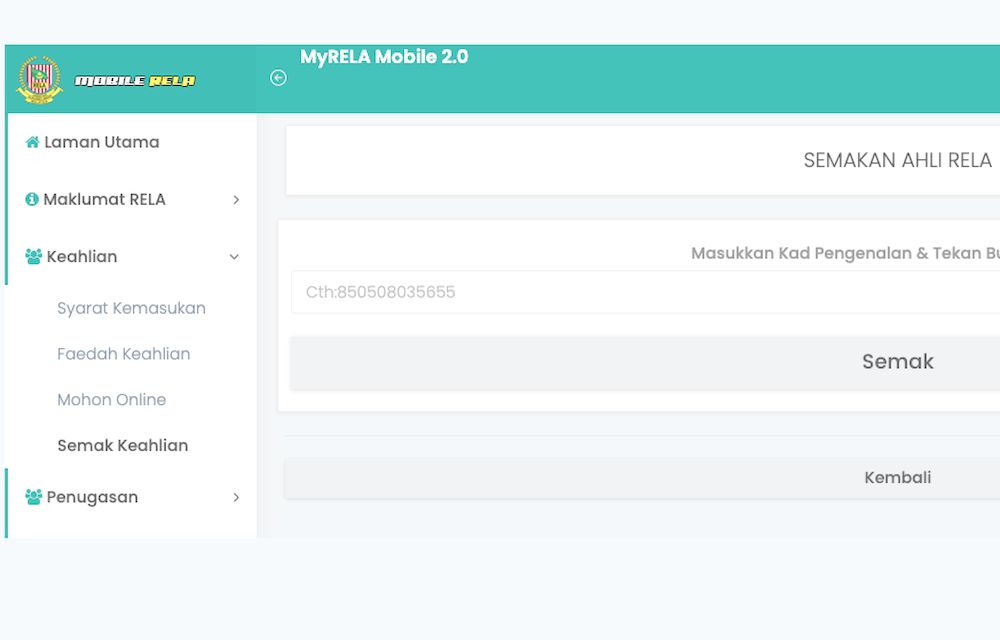The height and width of the screenshot is (640, 1000).
Task: Open Faedah Keahlian page
Action: (x=124, y=354)
